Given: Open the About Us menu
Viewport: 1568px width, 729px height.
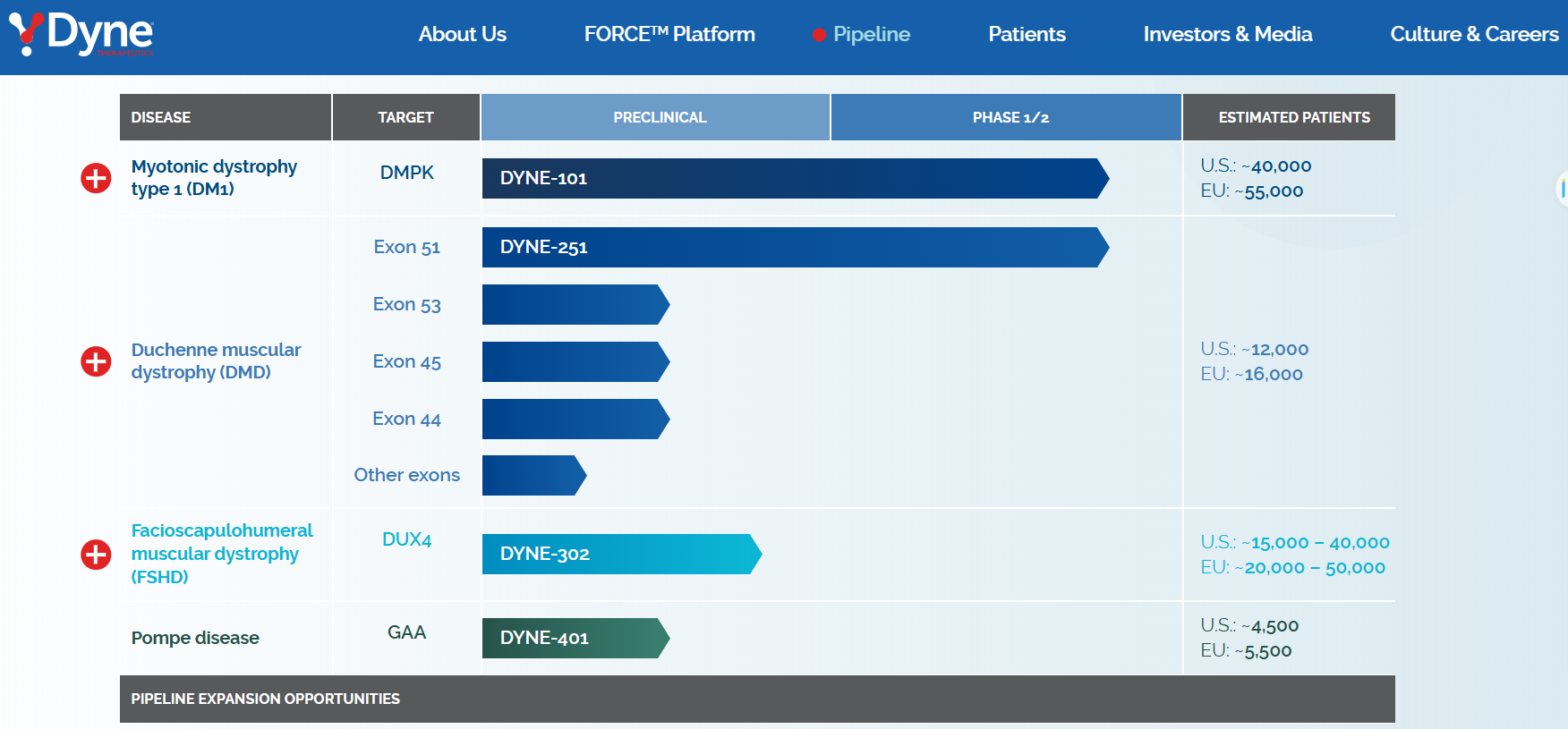Looking at the screenshot, I should (x=463, y=34).
